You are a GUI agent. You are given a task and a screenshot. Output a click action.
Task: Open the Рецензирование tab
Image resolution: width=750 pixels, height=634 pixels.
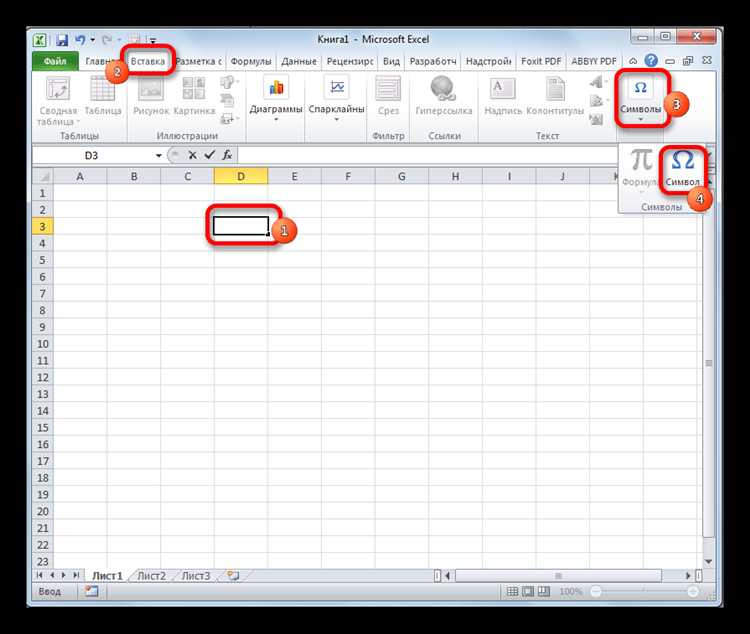(350, 61)
